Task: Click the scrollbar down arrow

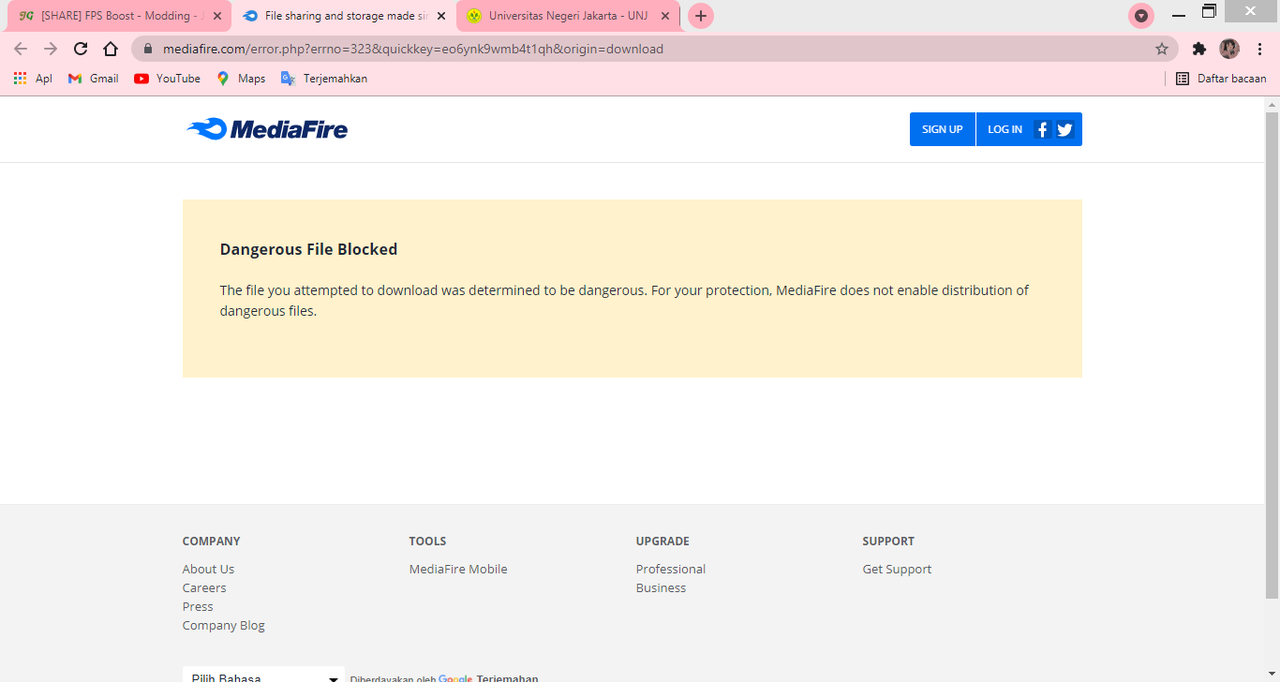Action: coord(1272,673)
